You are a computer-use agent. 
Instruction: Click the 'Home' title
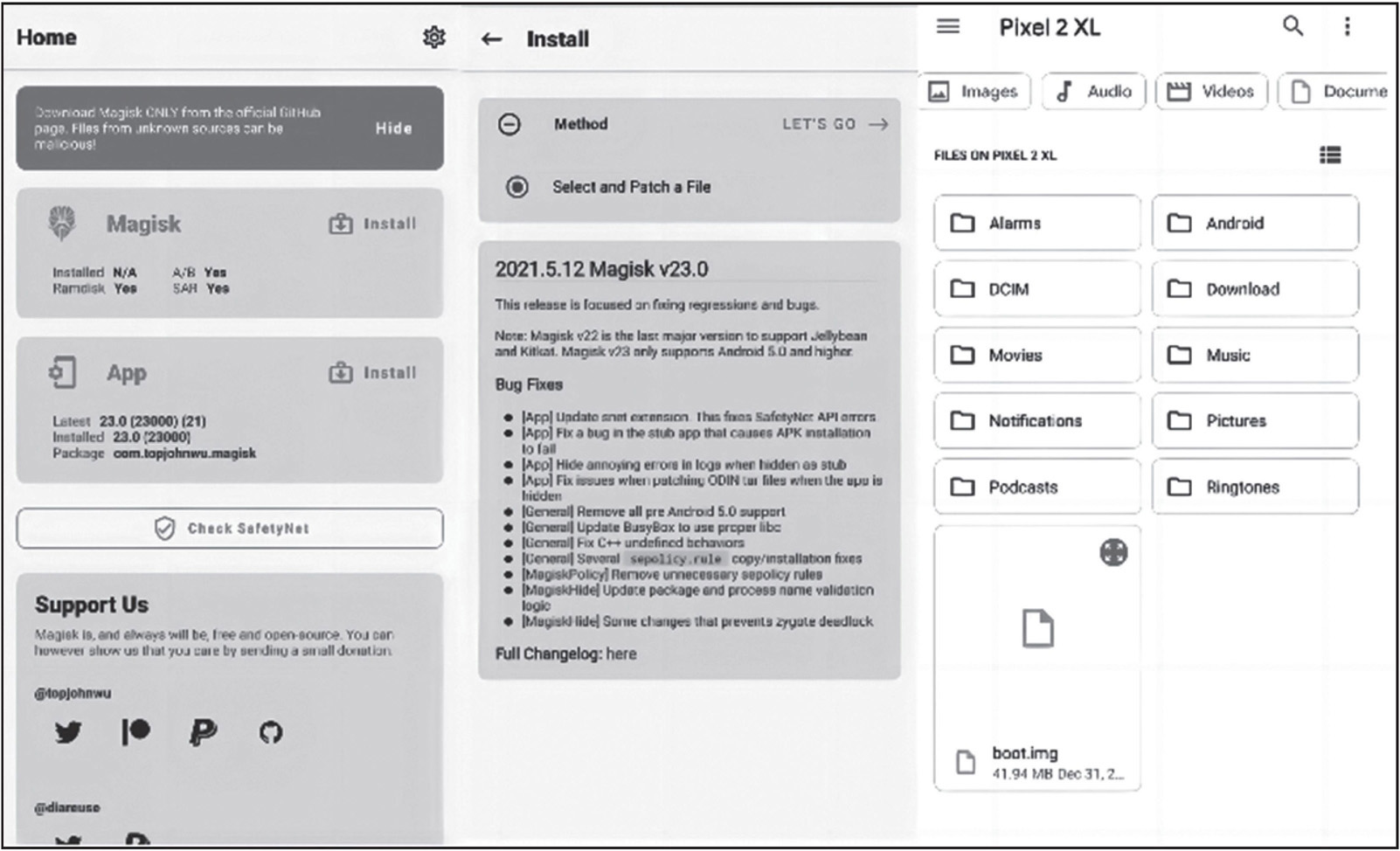click(x=46, y=38)
